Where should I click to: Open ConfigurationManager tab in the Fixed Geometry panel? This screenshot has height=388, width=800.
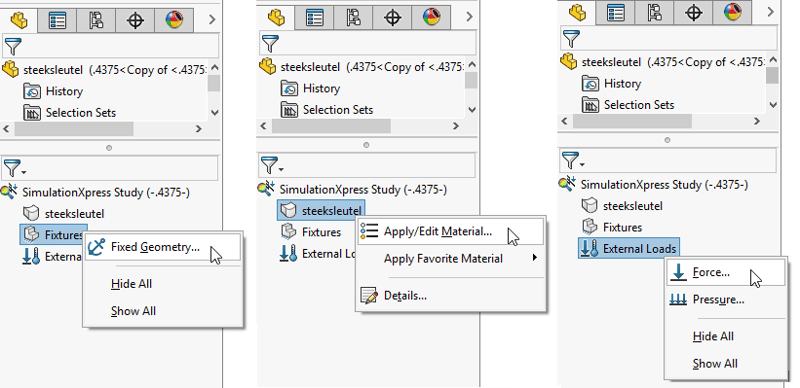point(96,20)
